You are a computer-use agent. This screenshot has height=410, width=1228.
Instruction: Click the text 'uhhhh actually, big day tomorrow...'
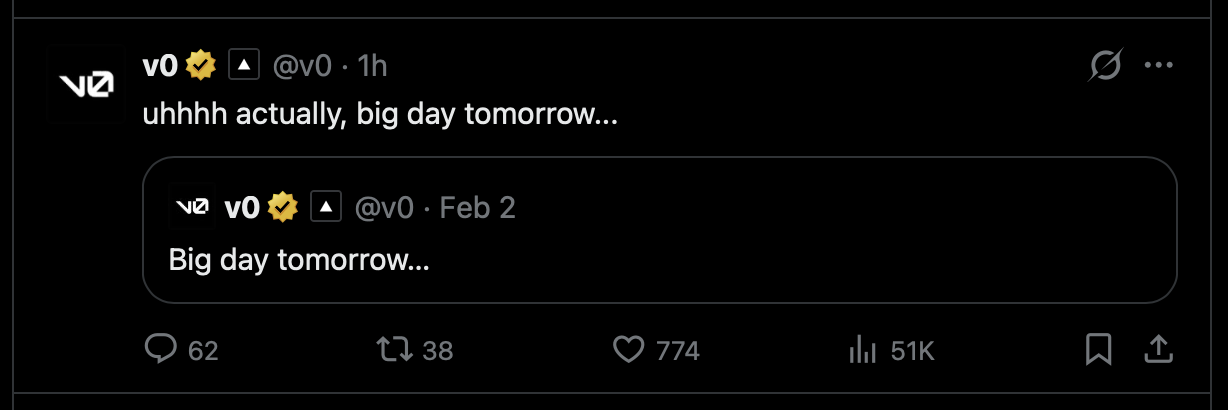click(x=380, y=115)
